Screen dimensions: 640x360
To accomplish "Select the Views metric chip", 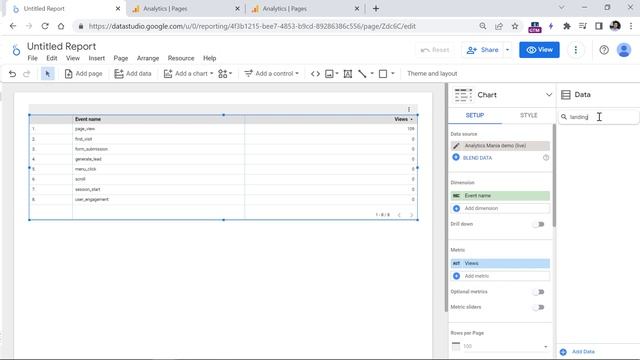I will click(500, 263).
